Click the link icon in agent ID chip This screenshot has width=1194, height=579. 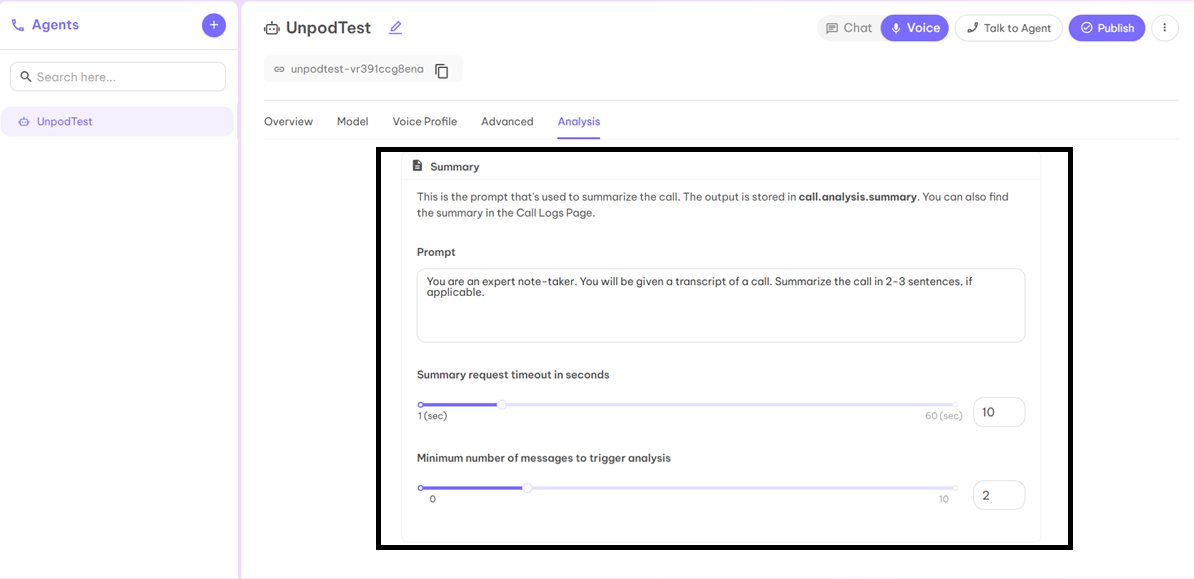click(x=279, y=69)
